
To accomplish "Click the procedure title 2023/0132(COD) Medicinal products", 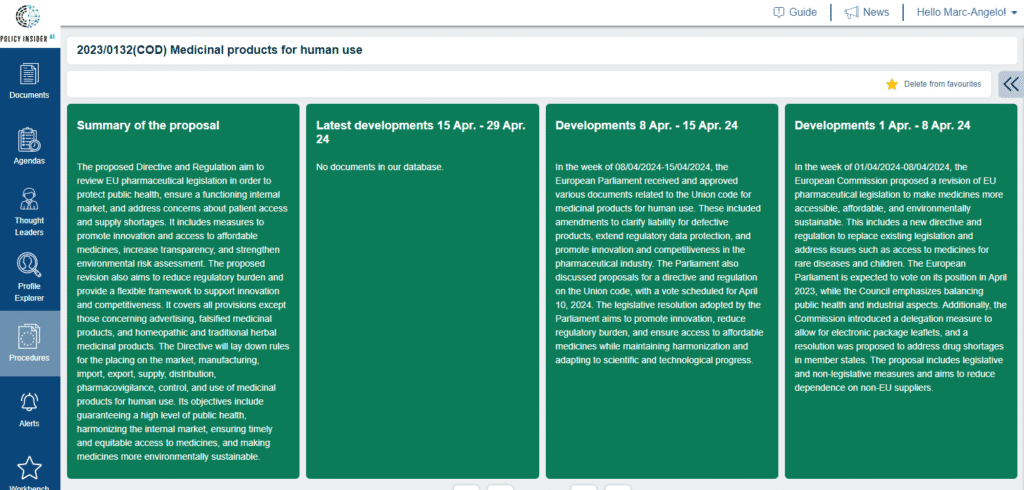I will (x=219, y=50).
